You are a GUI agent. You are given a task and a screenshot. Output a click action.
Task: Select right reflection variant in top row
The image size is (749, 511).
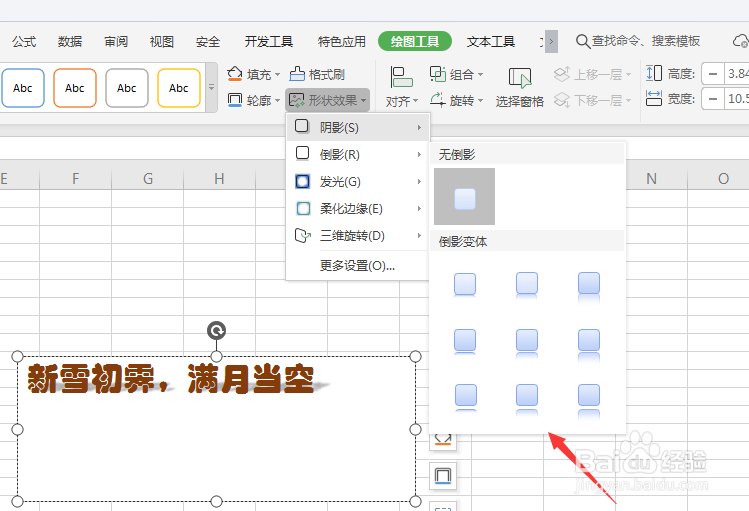click(589, 285)
